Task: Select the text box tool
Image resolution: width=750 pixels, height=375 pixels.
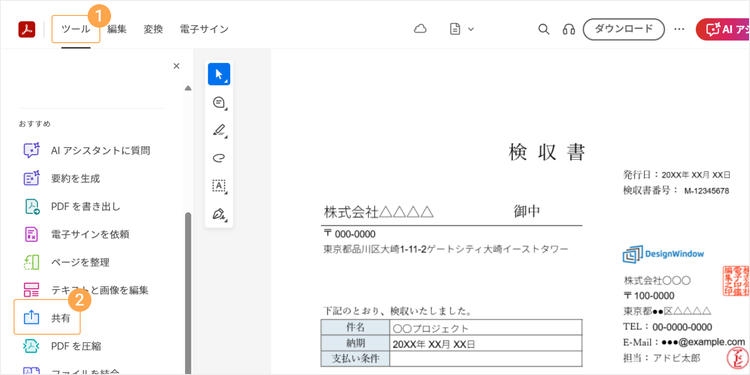Action: pyautogui.click(x=219, y=186)
